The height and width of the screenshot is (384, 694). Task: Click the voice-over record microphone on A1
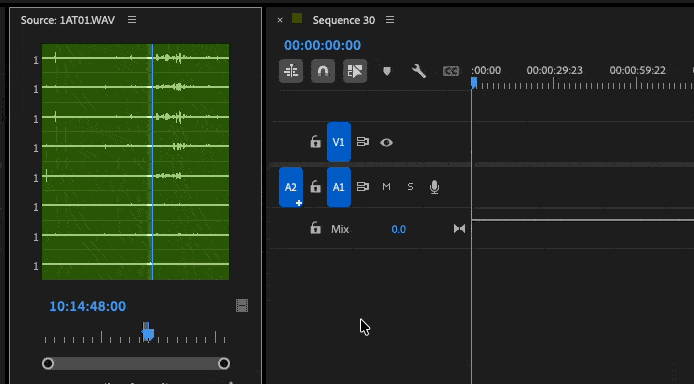435,187
